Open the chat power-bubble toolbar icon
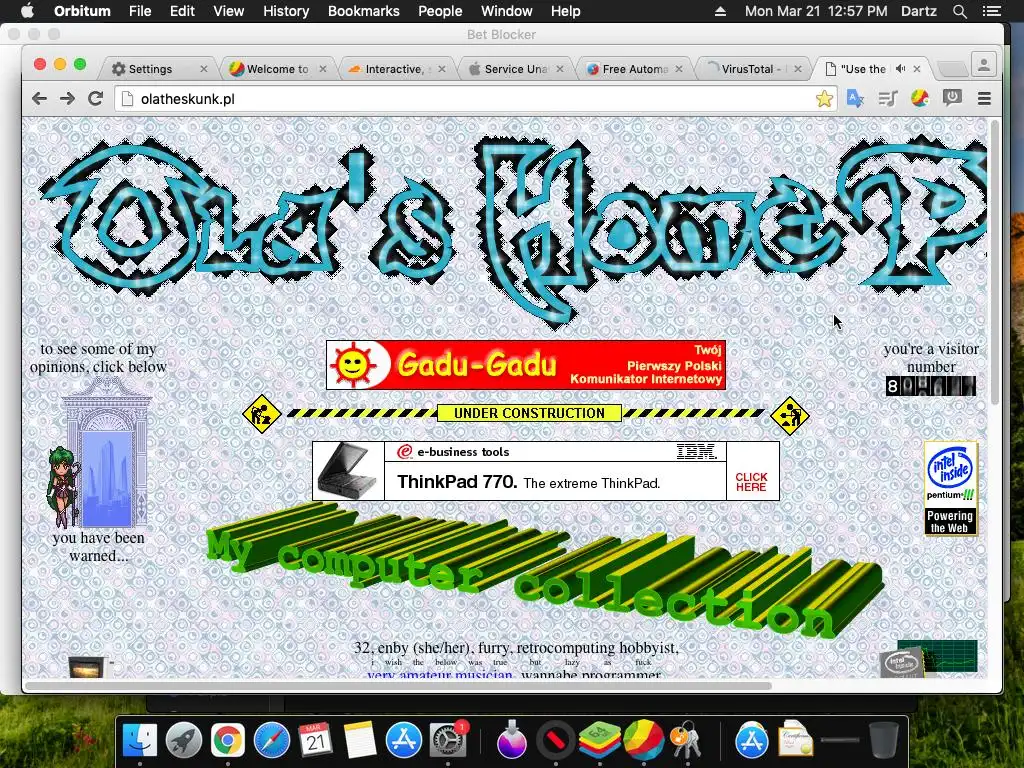 click(x=952, y=99)
